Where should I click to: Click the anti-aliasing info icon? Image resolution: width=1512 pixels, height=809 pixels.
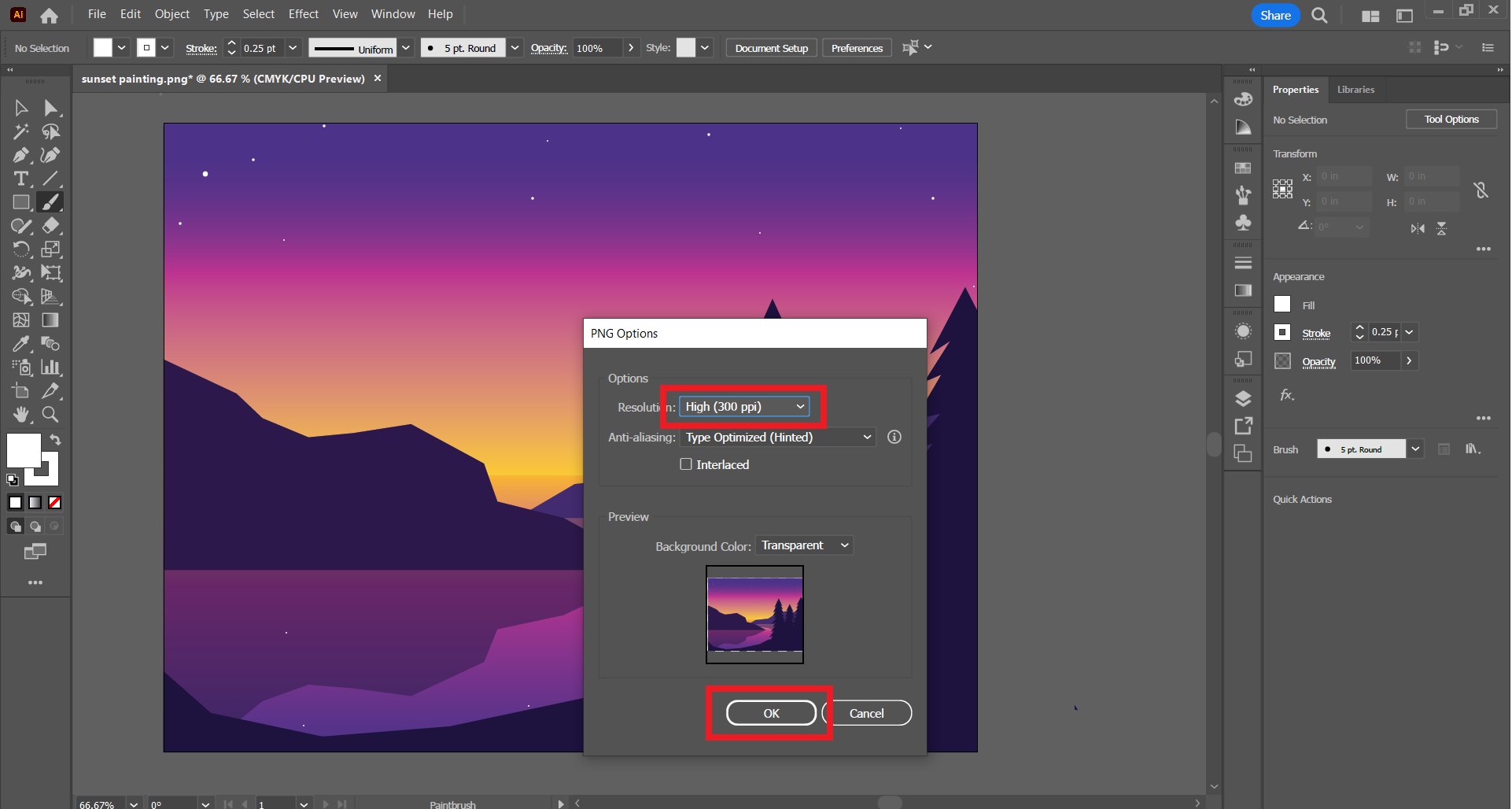pos(894,437)
